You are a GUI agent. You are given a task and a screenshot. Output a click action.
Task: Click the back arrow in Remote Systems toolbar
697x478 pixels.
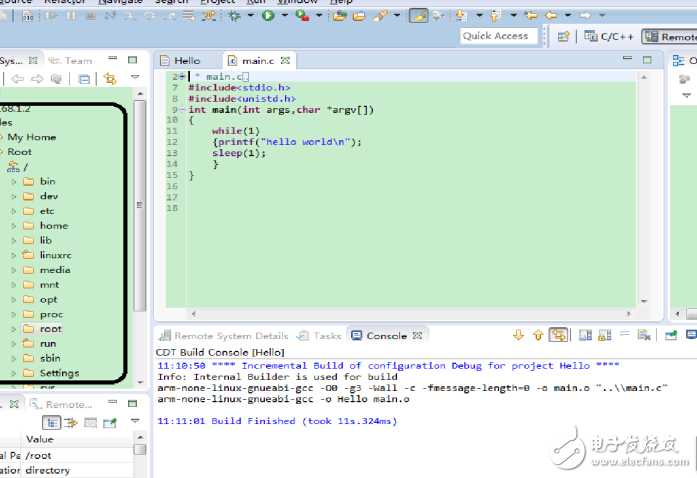17,79
